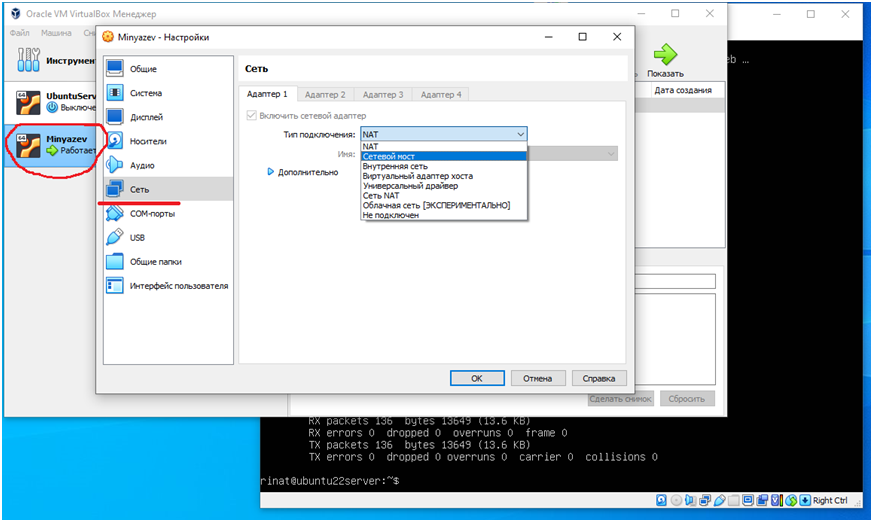873x522 pixels.
Task: Confirm settings with OK button
Action: tap(477, 378)
